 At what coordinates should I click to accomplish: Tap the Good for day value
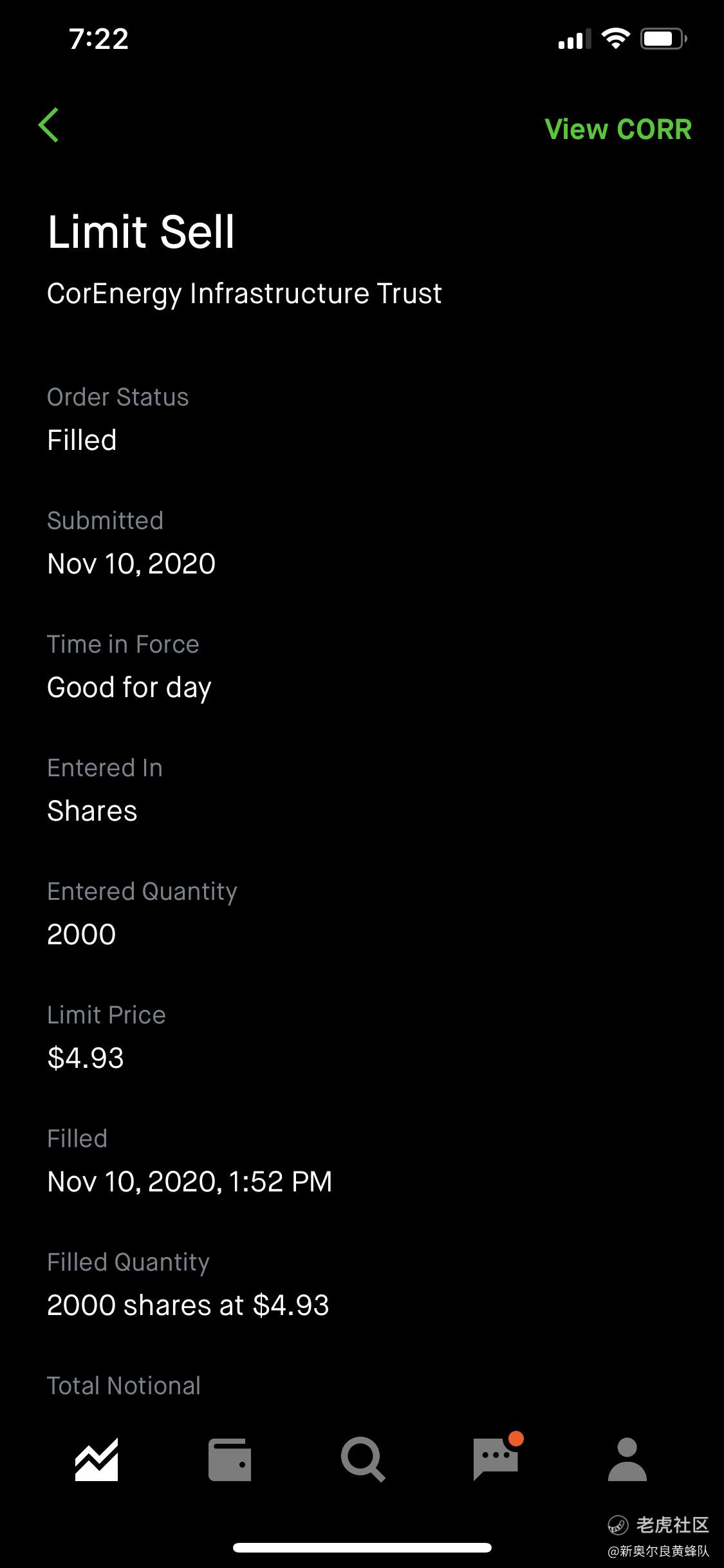(129, 687)
